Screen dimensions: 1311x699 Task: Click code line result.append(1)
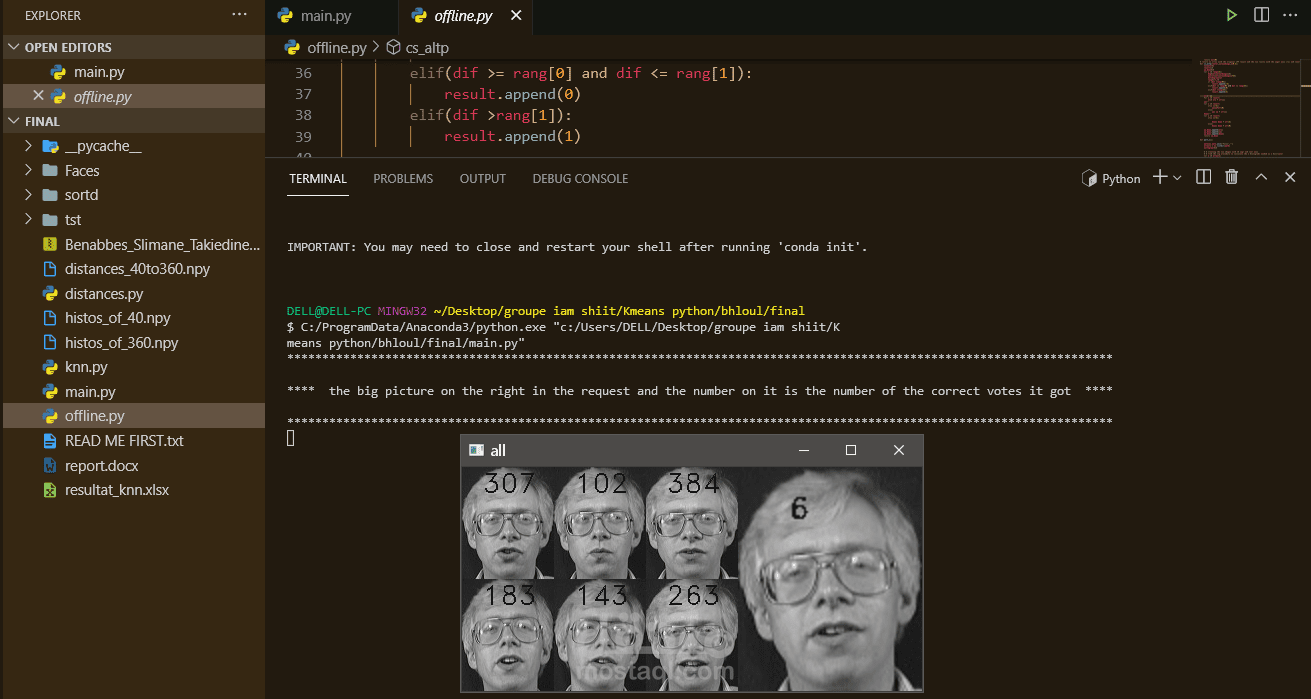coord(513,136)
